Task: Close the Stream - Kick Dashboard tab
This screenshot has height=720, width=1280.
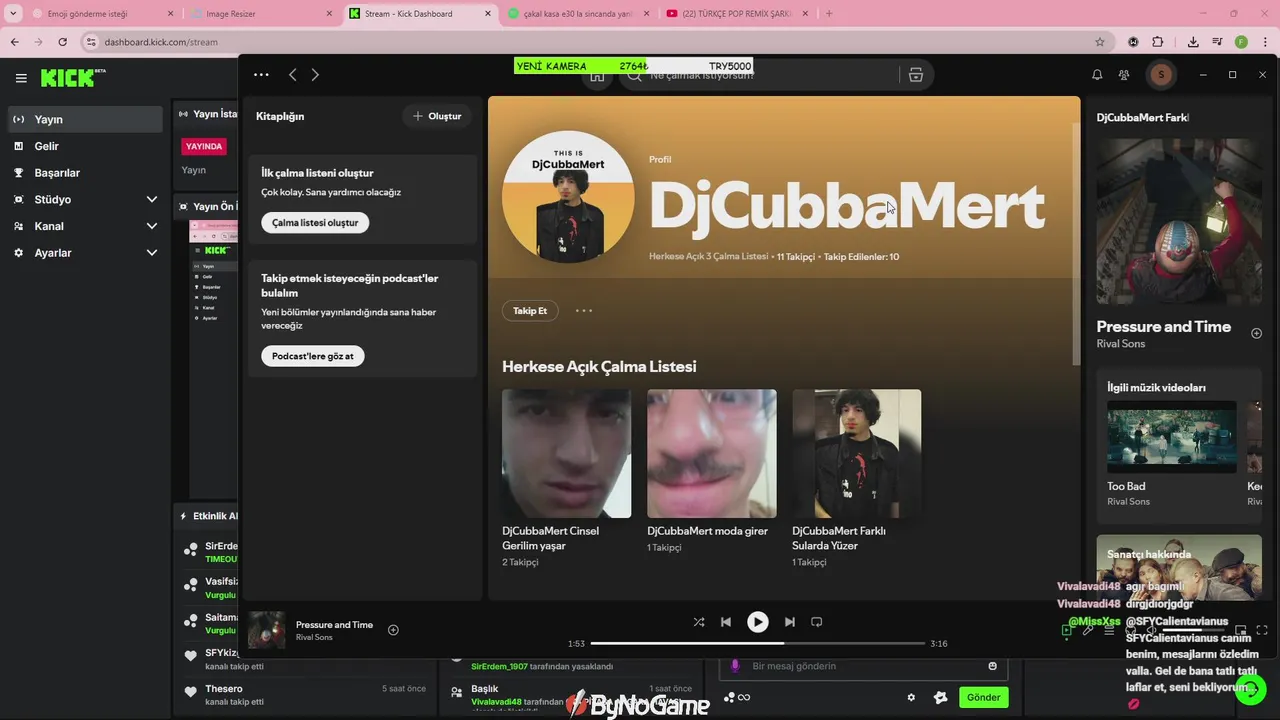Action: click(x=488, y=14)
